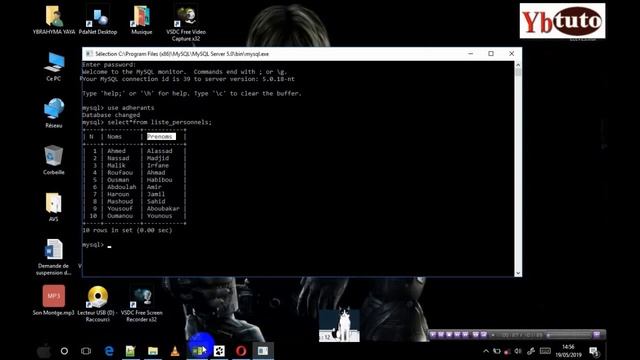Click the console scrollbar up arrow

pos(518,65)
